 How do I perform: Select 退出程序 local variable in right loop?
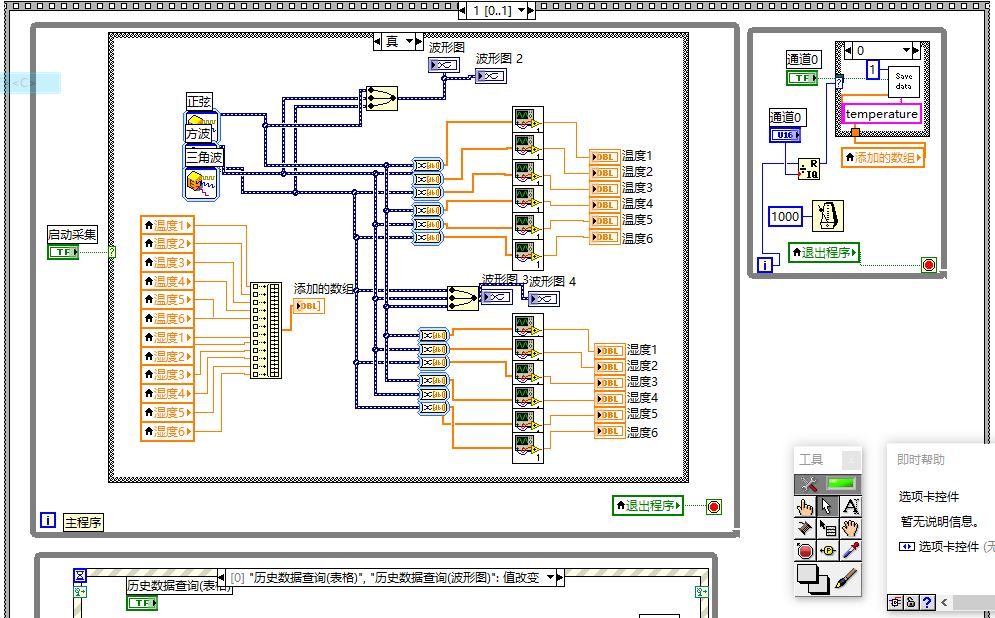pos(824,253)
